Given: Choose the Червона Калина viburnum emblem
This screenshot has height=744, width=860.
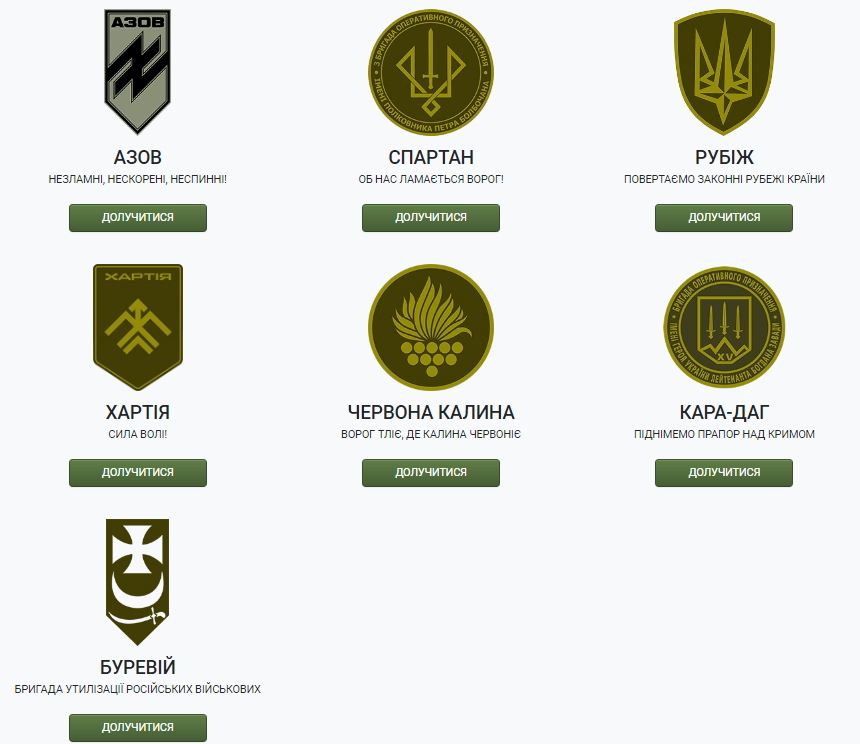Looking at the screenshot, I should 431,327.
